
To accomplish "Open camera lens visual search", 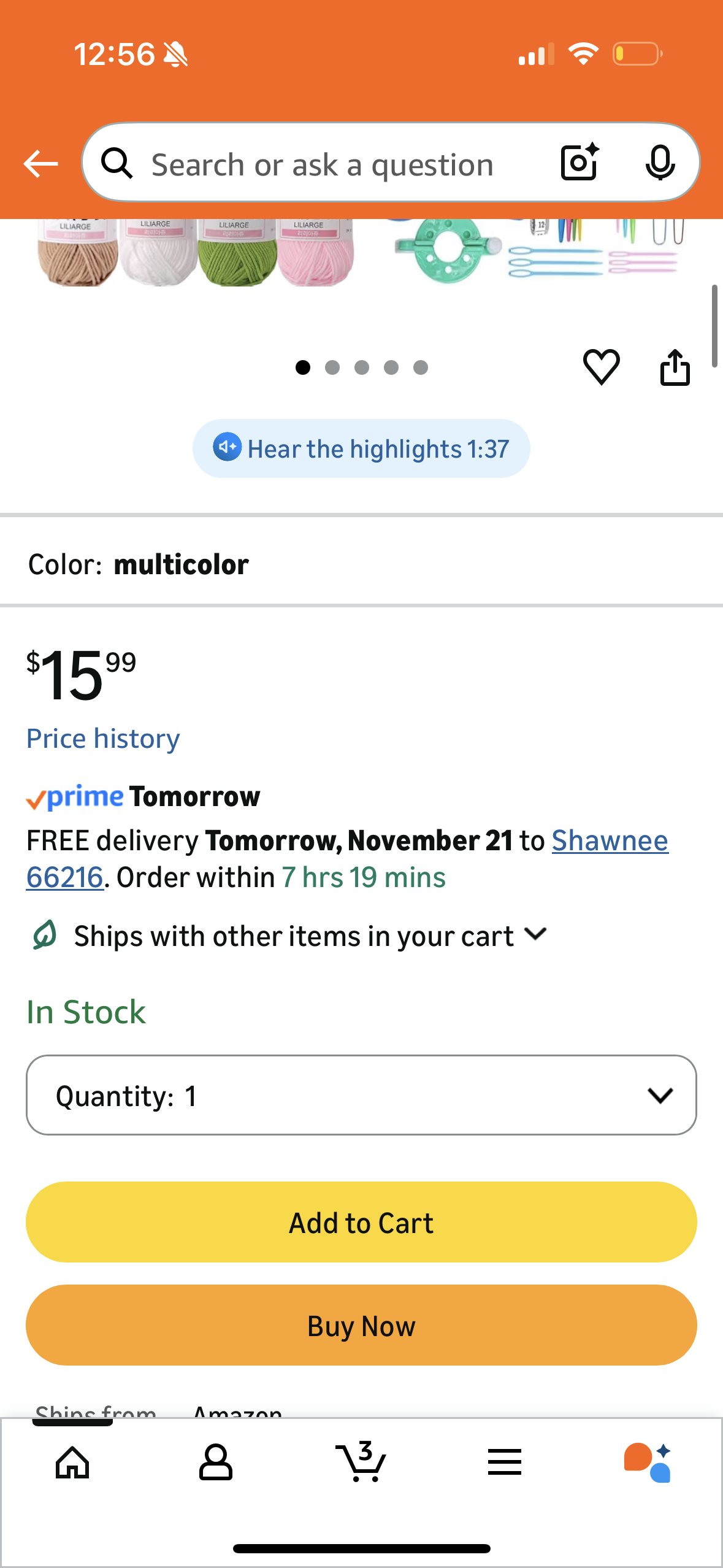I will point(579,163).
